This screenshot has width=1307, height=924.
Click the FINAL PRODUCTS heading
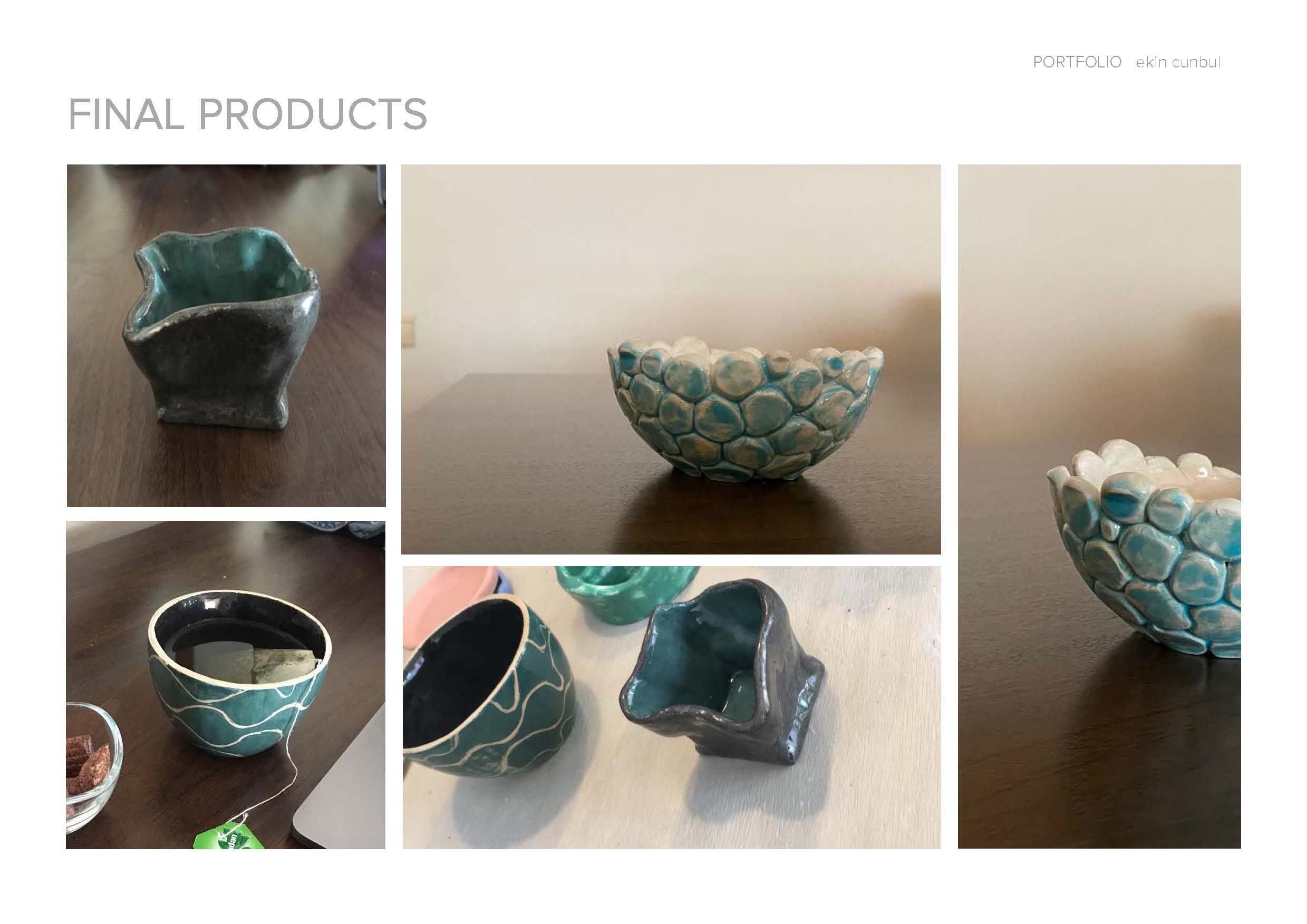(x=248, y=114)
